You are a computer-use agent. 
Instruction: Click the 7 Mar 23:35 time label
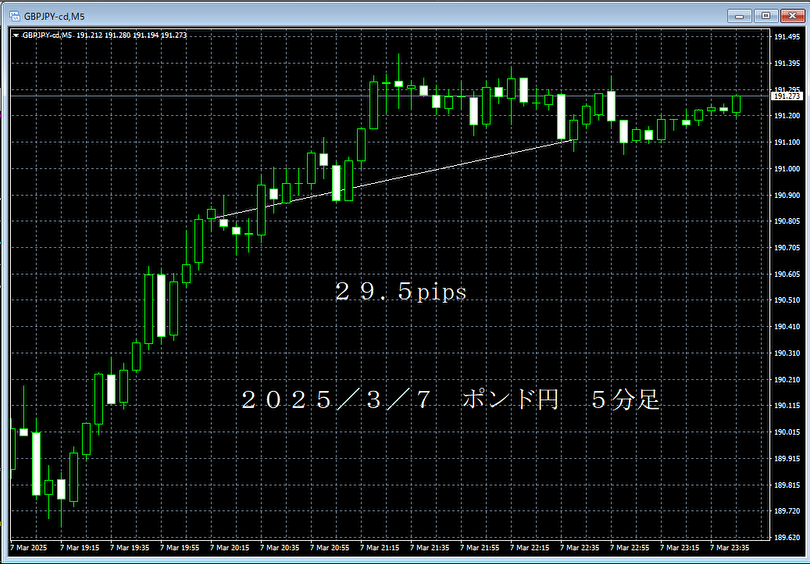(x=730, y=548)
